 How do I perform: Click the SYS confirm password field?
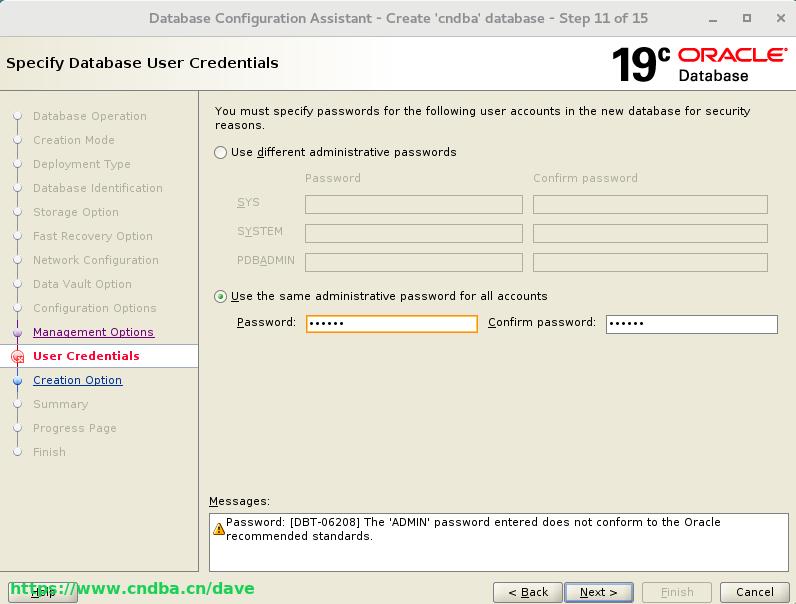650,205
